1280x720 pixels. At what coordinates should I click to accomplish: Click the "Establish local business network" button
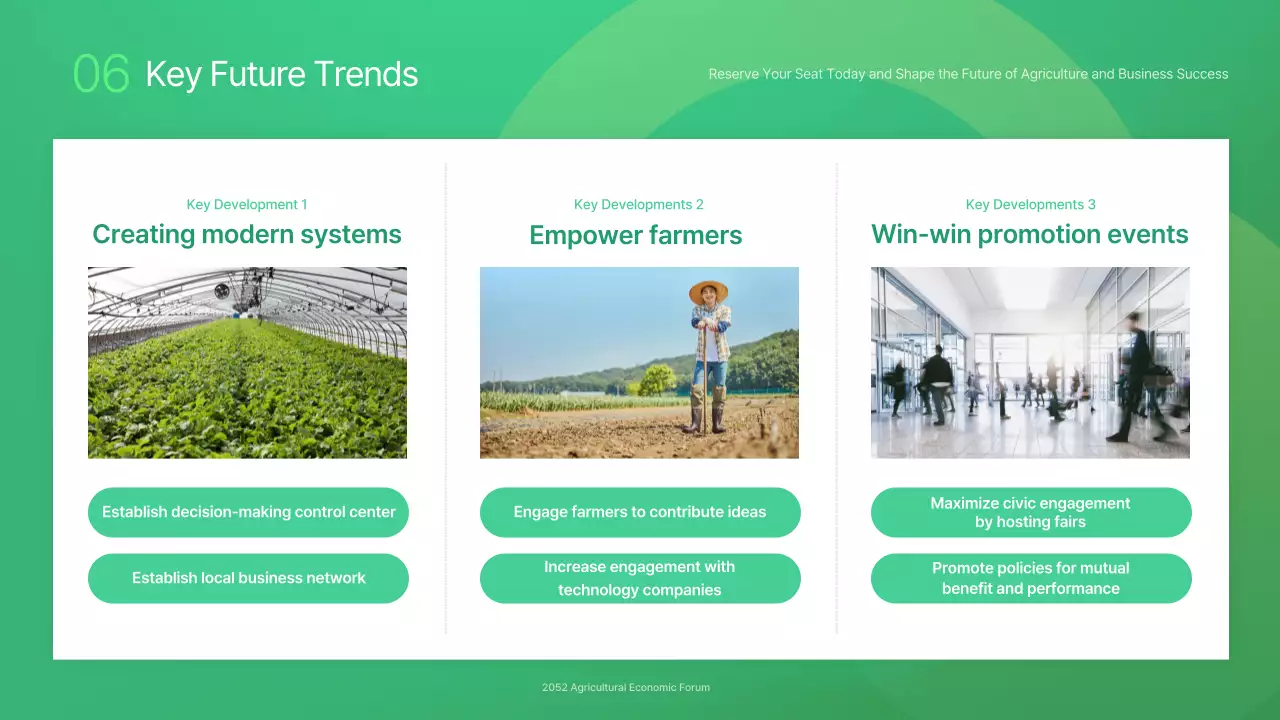coord(248,578)
